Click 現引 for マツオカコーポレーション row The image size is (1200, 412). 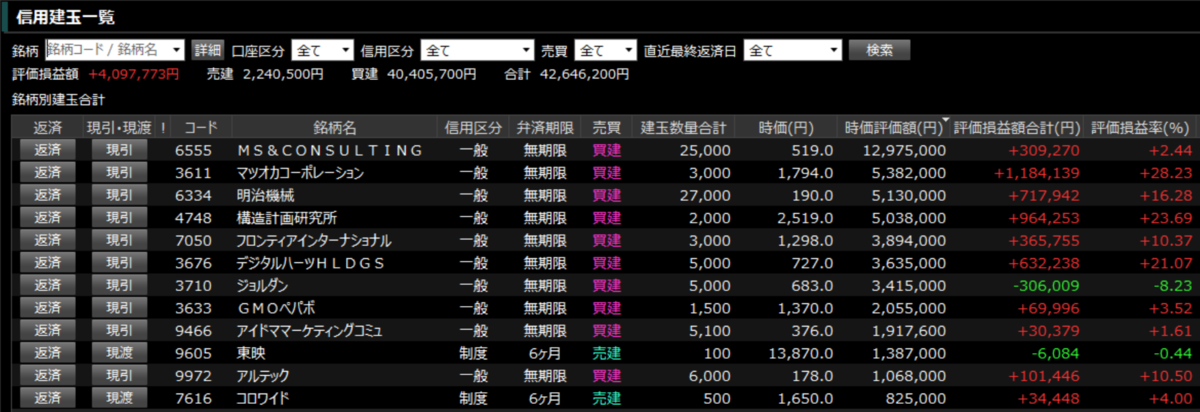tap(119, 172)
